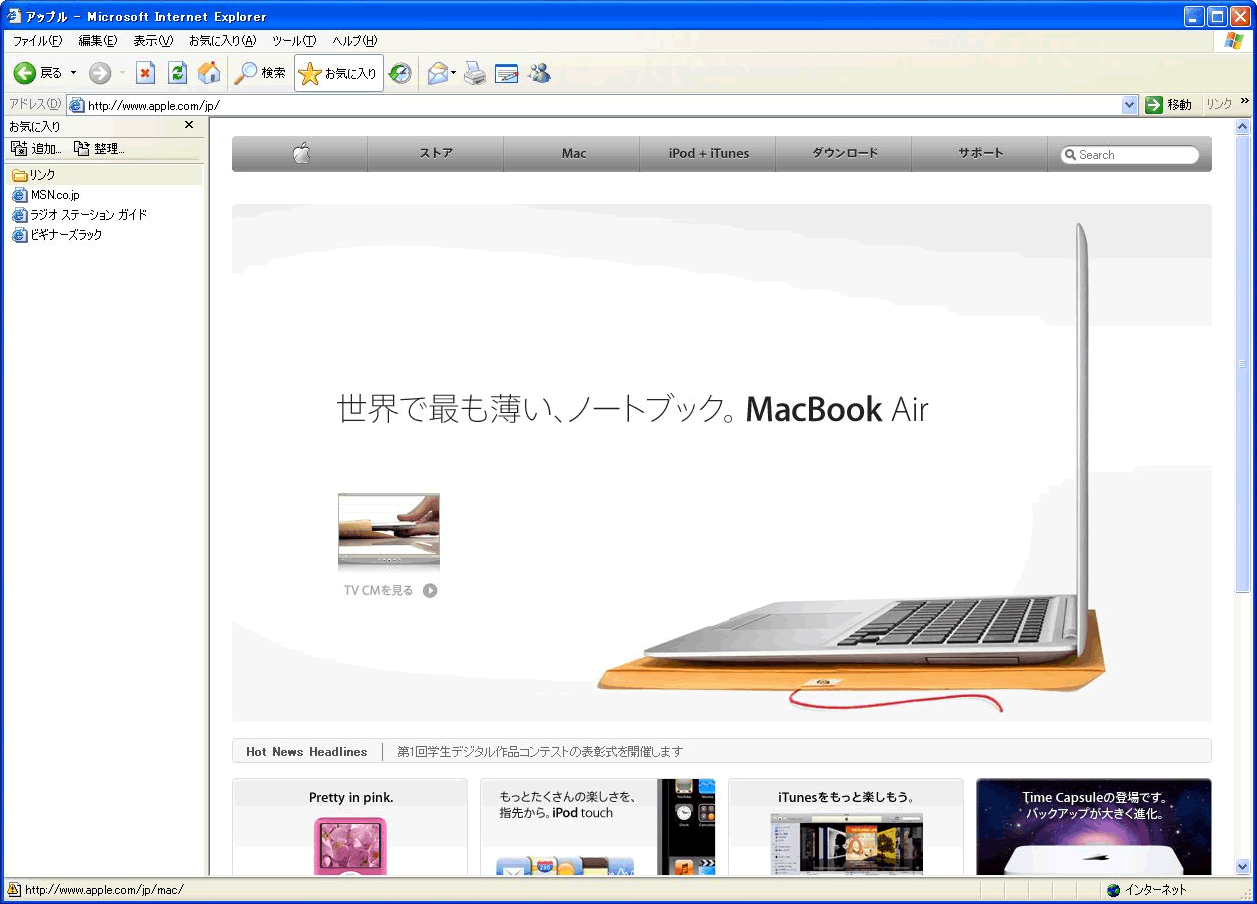Click the status bar URL text
1257x904 pixels.
104,890
